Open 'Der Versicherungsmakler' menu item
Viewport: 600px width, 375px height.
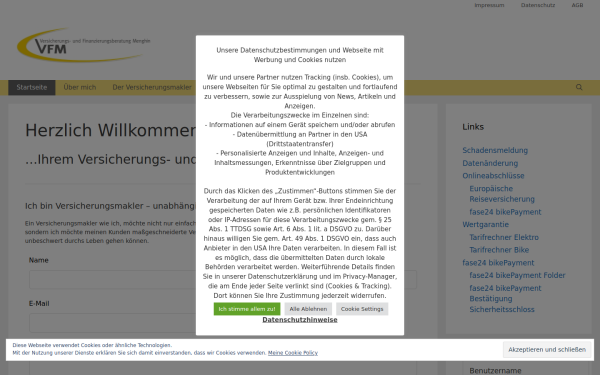pos(152,88)
